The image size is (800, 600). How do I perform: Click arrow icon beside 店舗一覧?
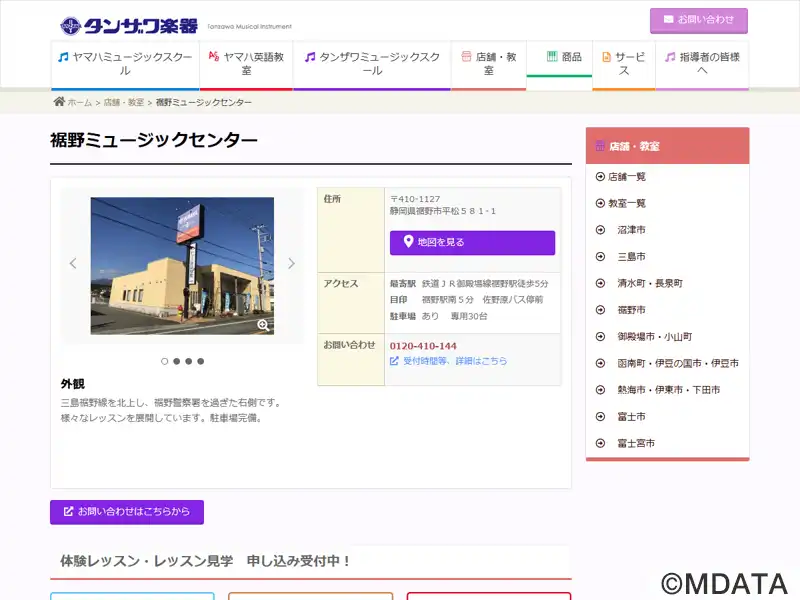pos(600,177)
